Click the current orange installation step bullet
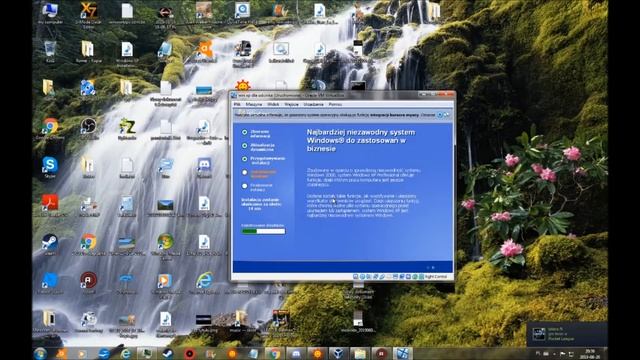Image resolution: width=640 pixels, height=360 pixels. pos(244,173)
